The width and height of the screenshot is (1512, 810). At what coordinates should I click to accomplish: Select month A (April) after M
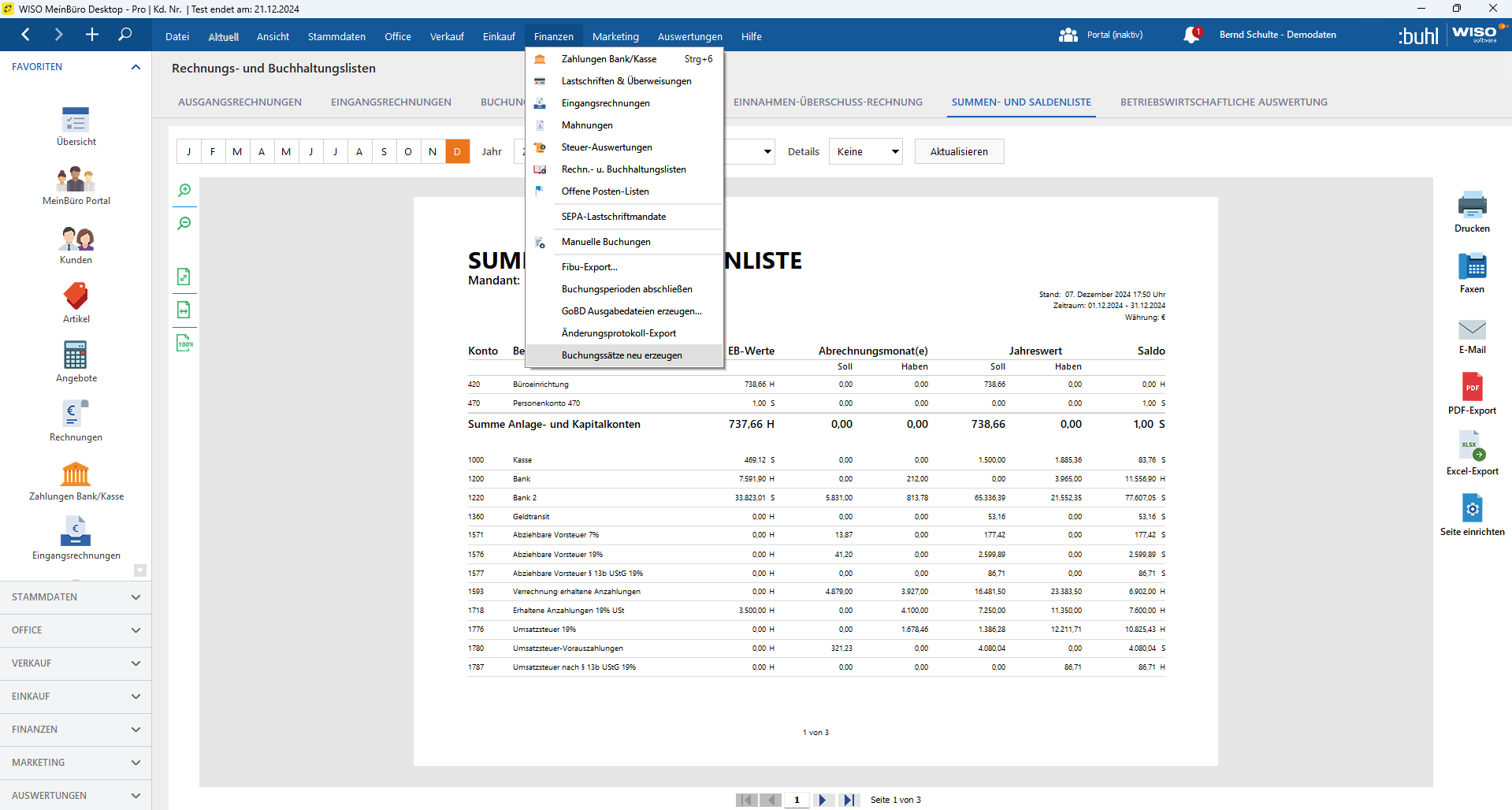coord(262,151)
